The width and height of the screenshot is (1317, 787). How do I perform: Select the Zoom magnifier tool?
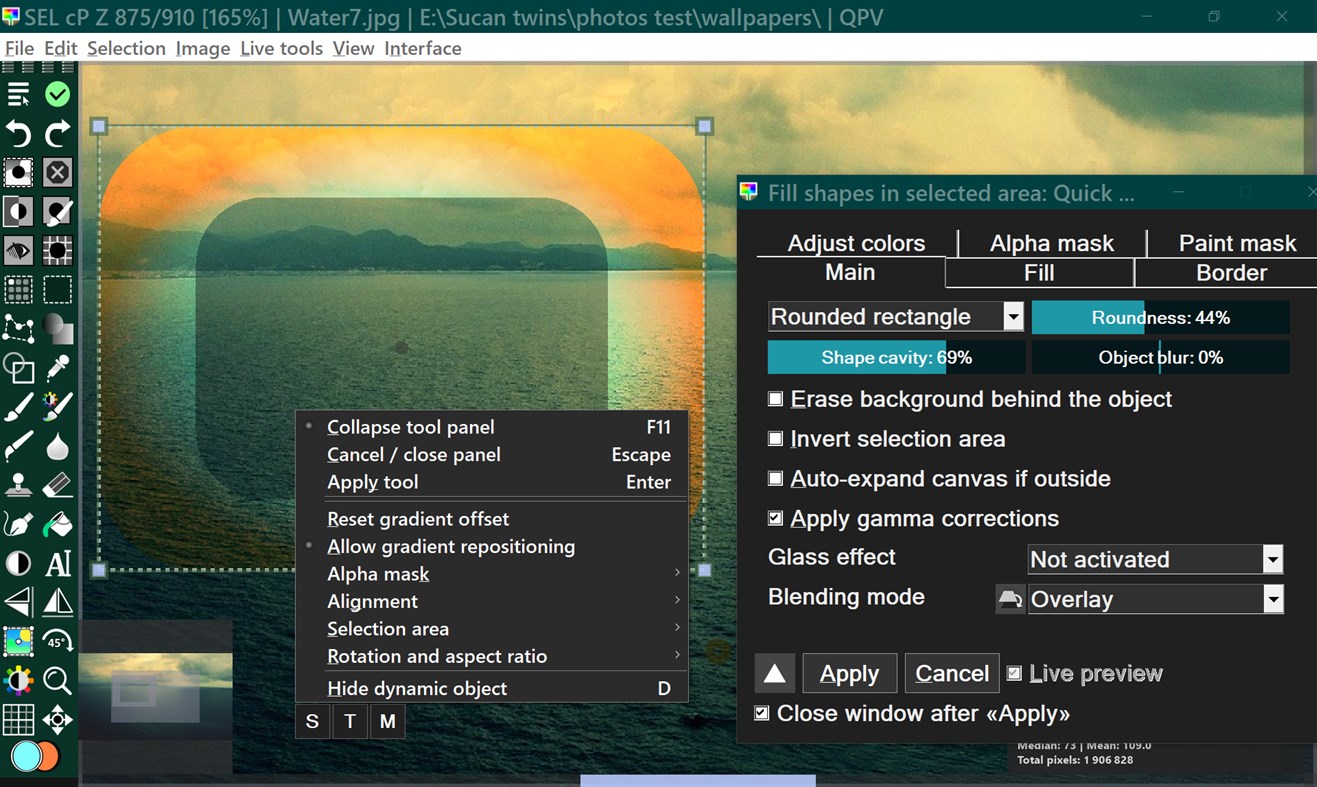[x=57, y=681]
